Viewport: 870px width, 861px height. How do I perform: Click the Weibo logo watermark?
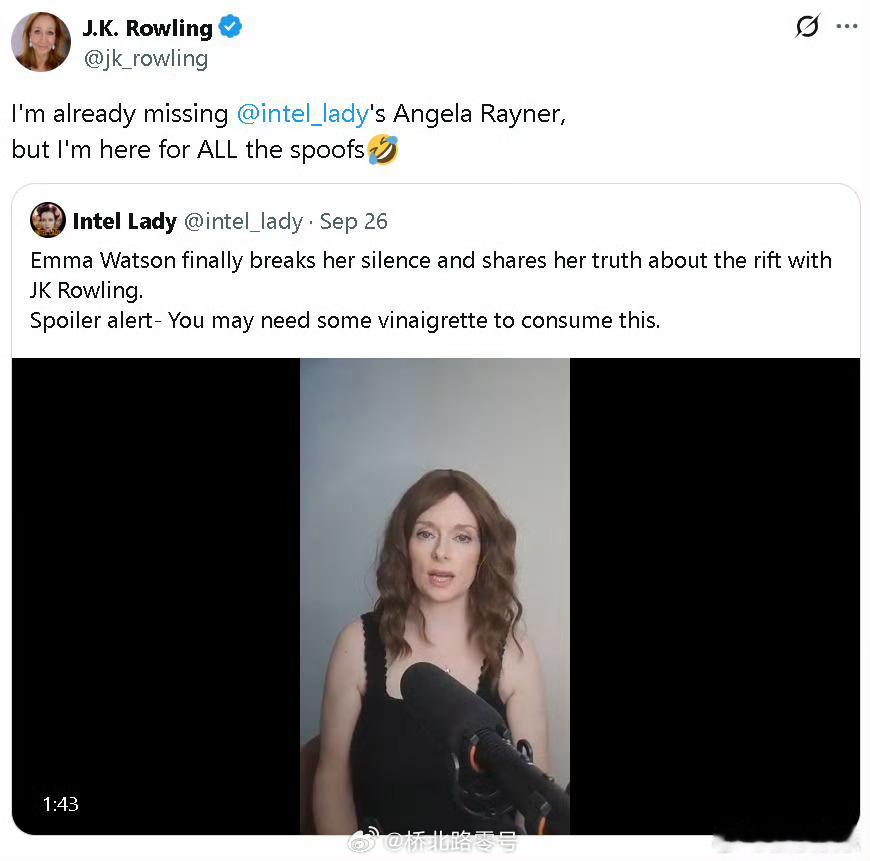363,839
